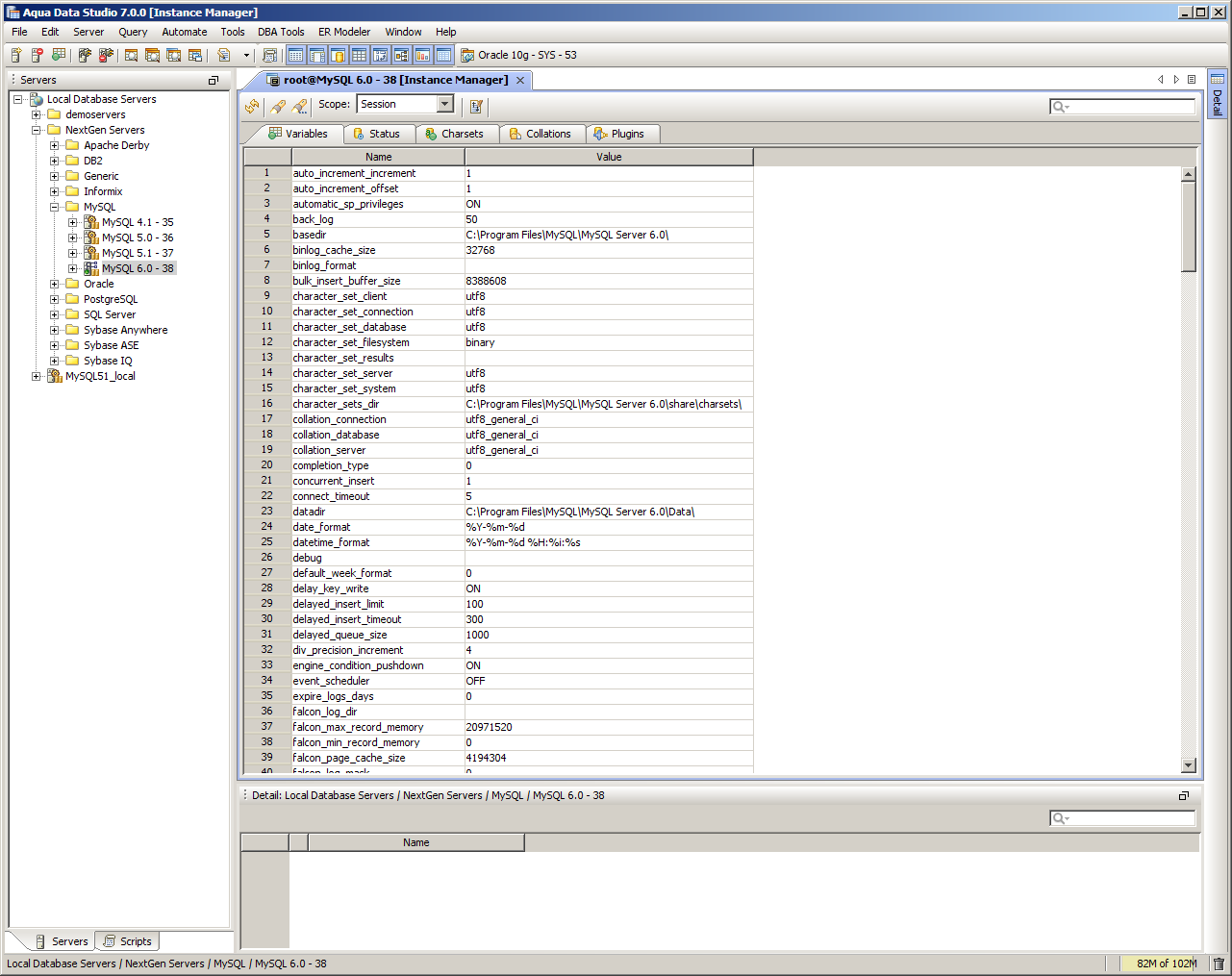This screenshot has width=1232, height=976.
Task: Toggle the bar-chart panel button in toolbar
Action: (422, 55)
